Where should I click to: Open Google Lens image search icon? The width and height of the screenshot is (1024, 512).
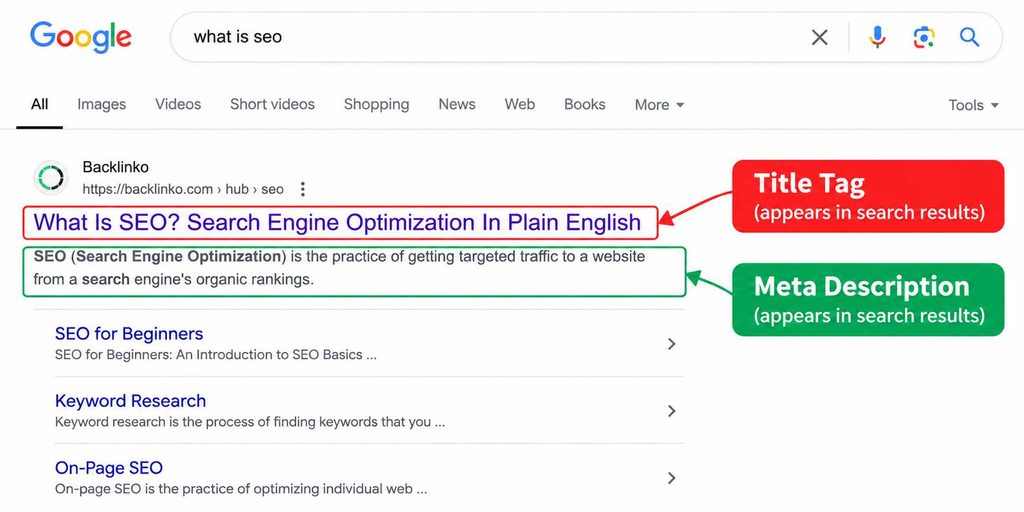tap(923, 37)
